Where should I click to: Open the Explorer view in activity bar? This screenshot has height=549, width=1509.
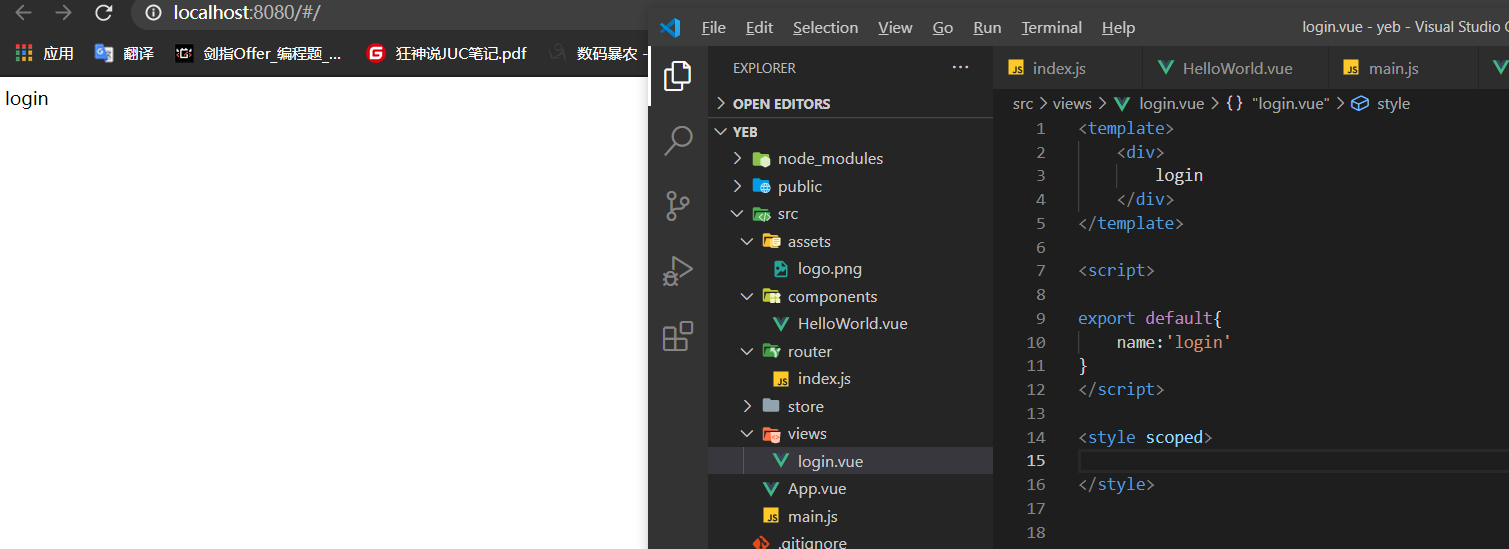(x=678, y=75)
